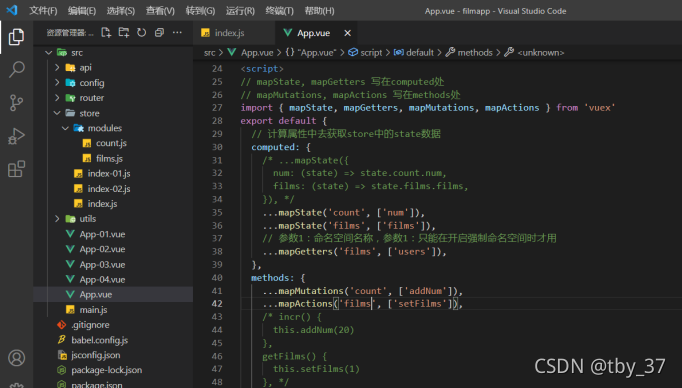The width and height of the screenshot is (682, 388).
Task: Click the New File icon in explorer header
Action: (106, 32)
